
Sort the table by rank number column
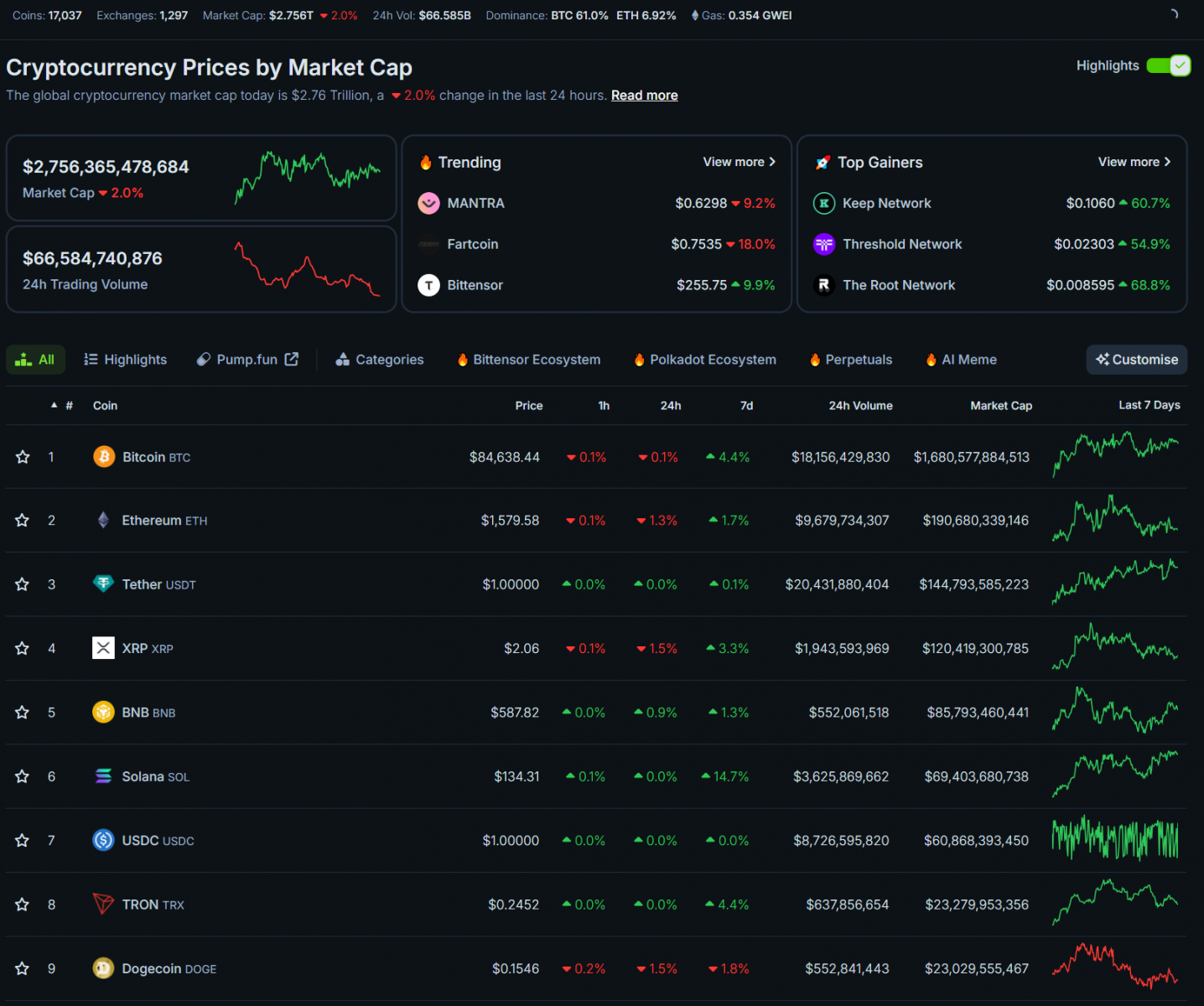pos(69,406)
